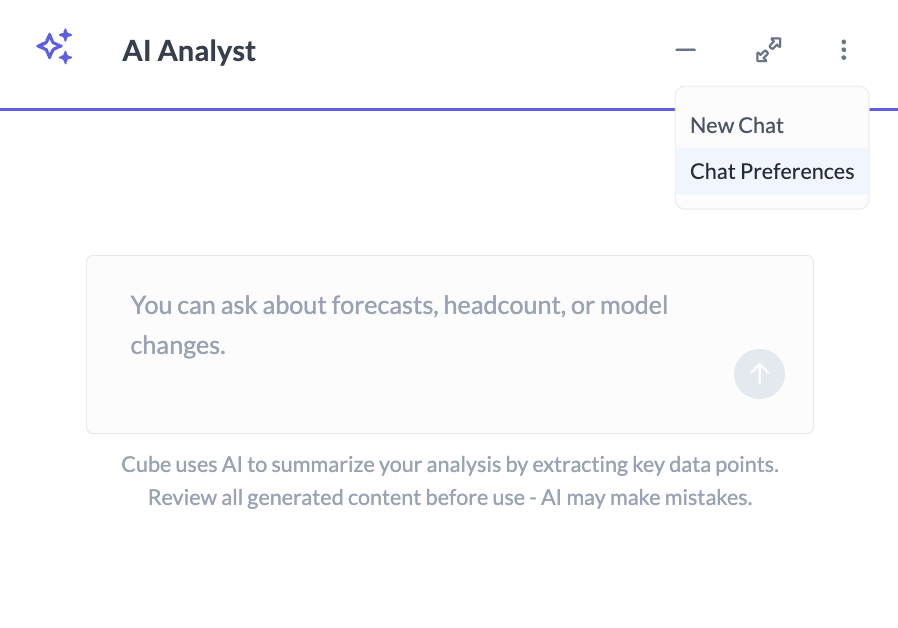Viewport: 898px width, 628px height.
Task: Click the AI Analyst sparkle icon
Action: (x=54, y=47)
